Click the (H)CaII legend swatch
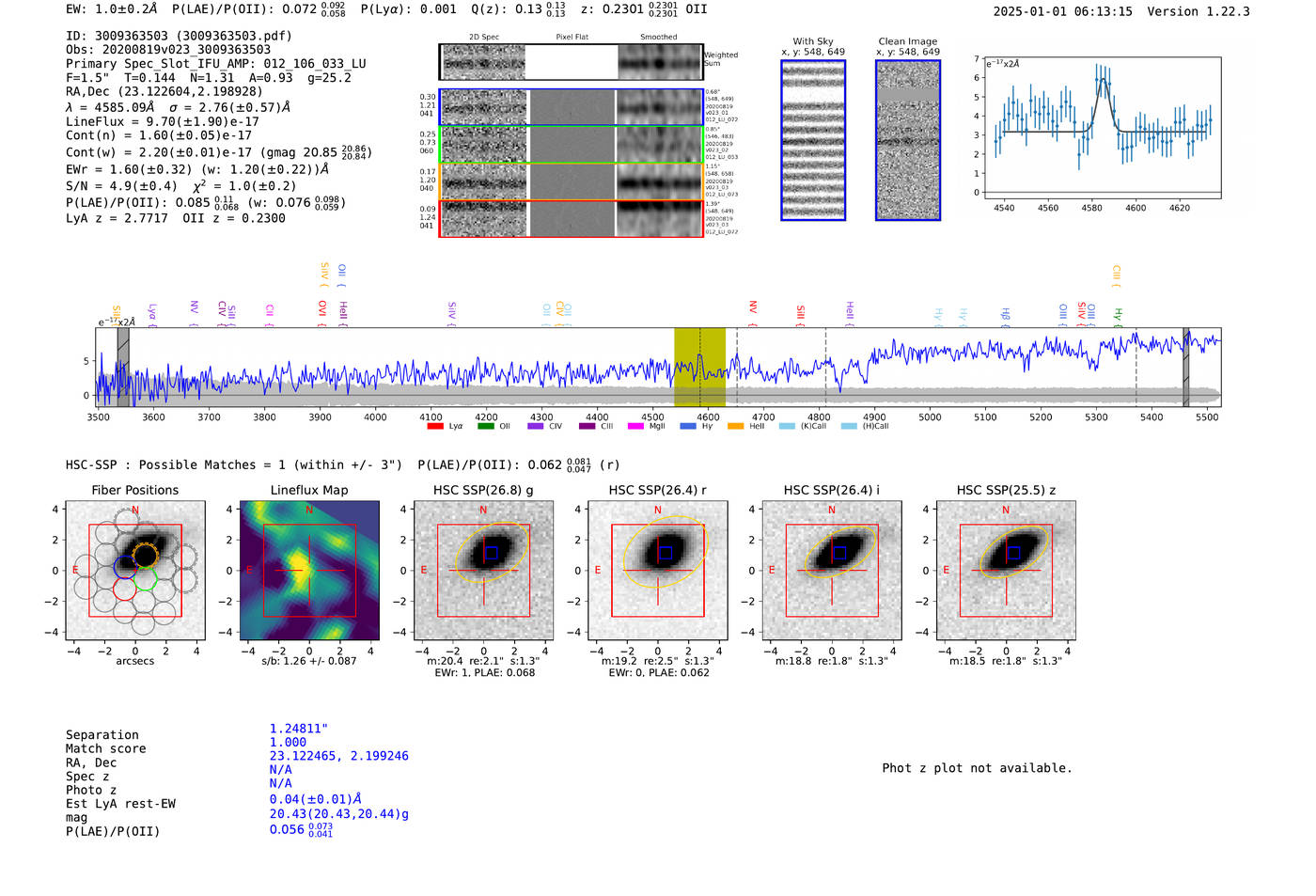This screenshot has height=896, width=1316. point(849,426)
